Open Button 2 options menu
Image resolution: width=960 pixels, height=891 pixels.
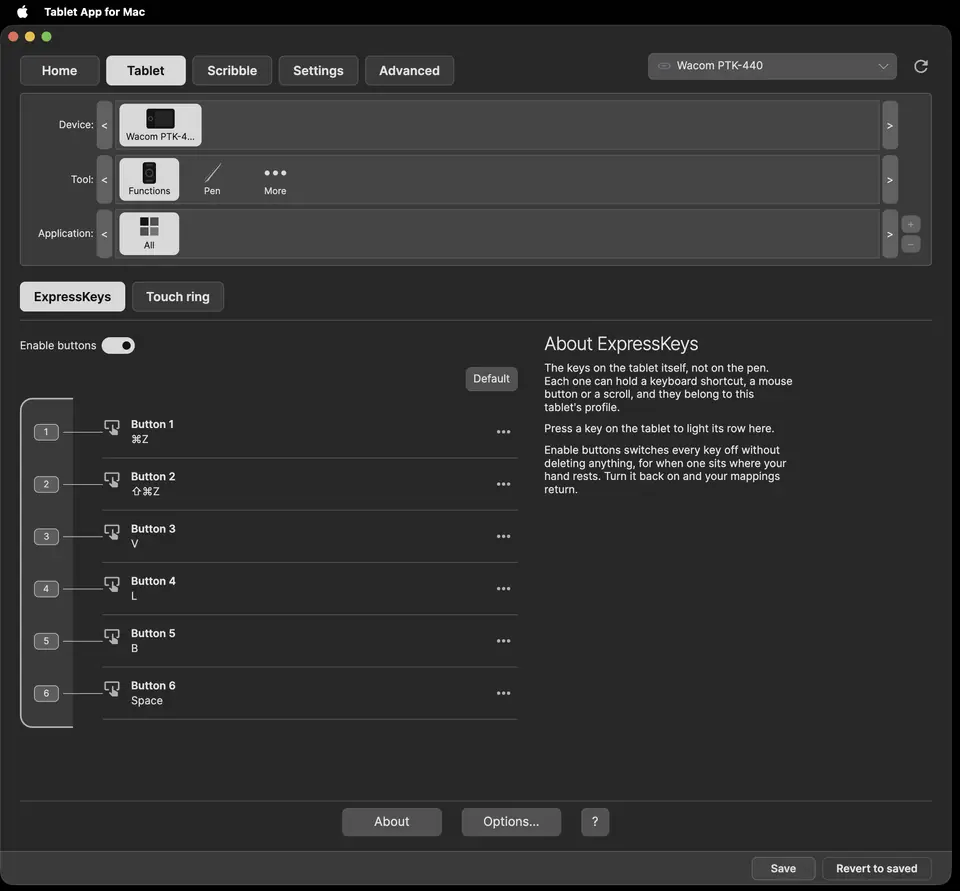click(x=503, y=484)
